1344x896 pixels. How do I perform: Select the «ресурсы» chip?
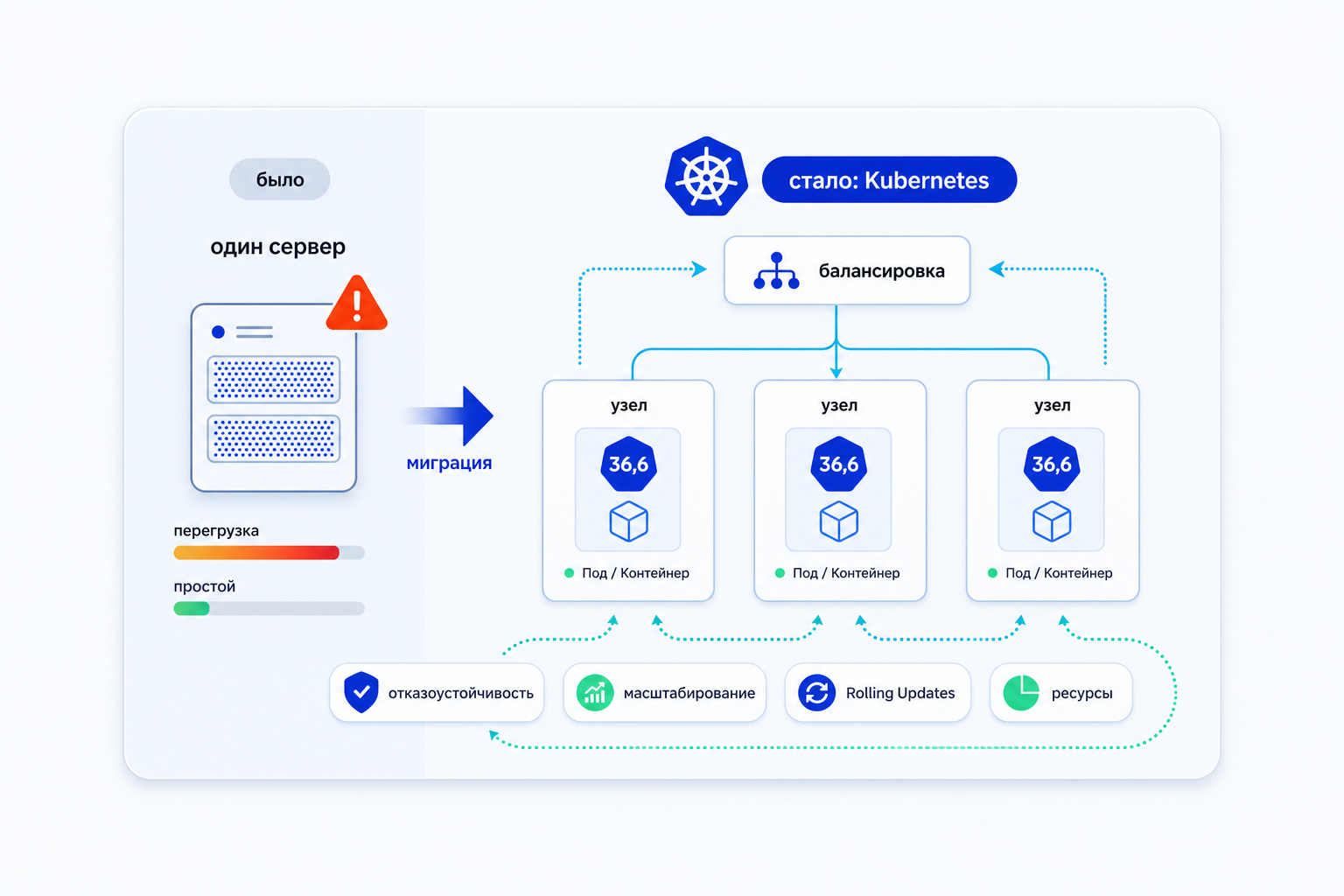point(1061,692)
